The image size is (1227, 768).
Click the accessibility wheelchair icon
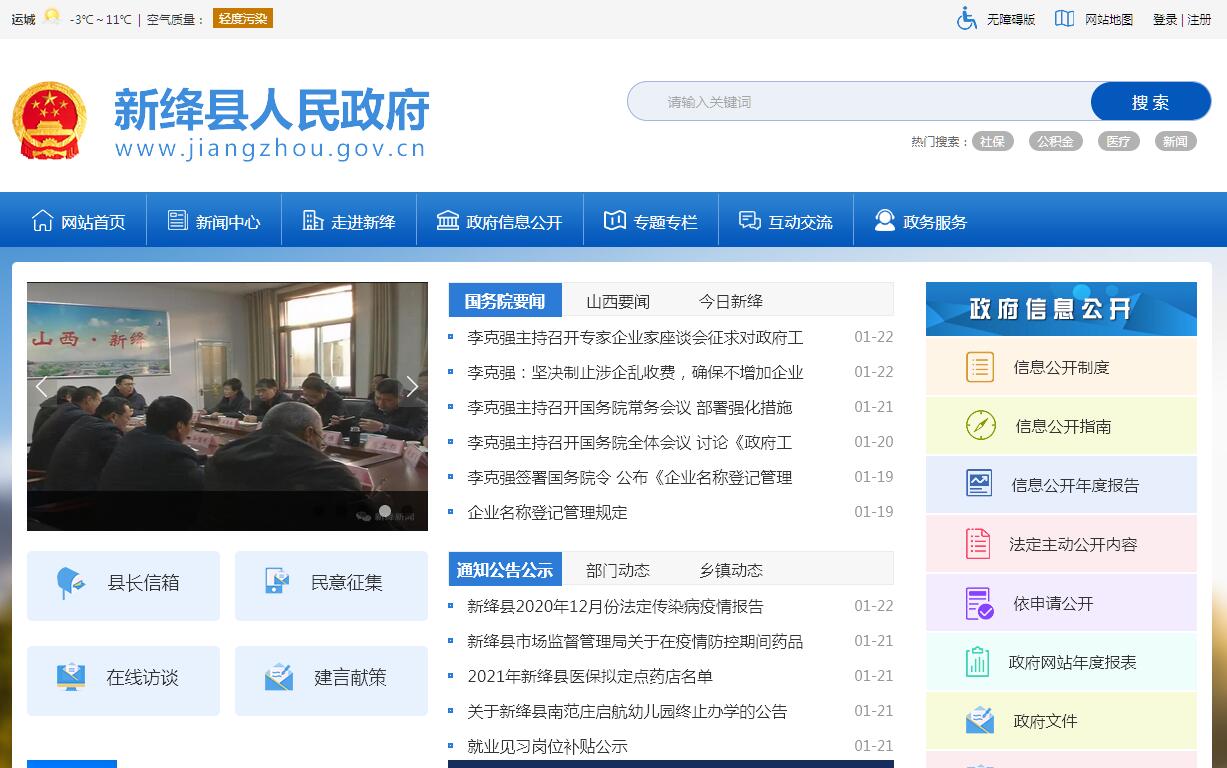pos(966,19)
